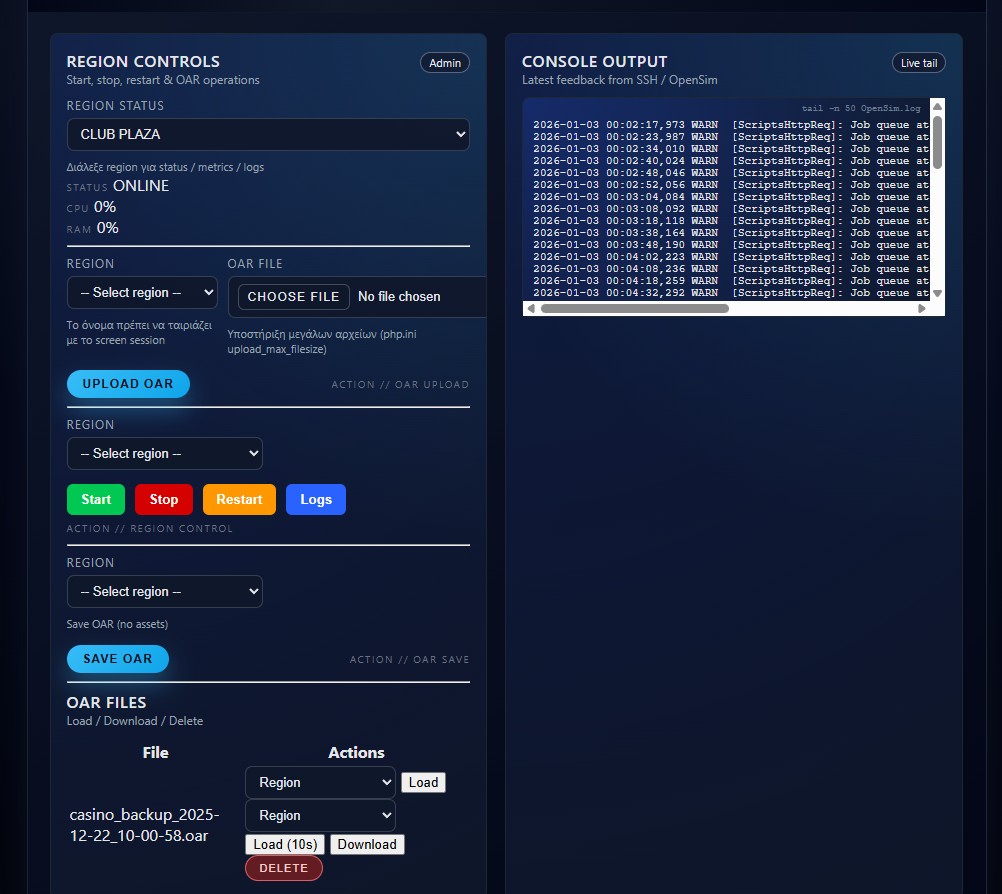Screen dimensions: 1002x894
Task: Open Region dropdown above Load (10s)
Action: 320,815
